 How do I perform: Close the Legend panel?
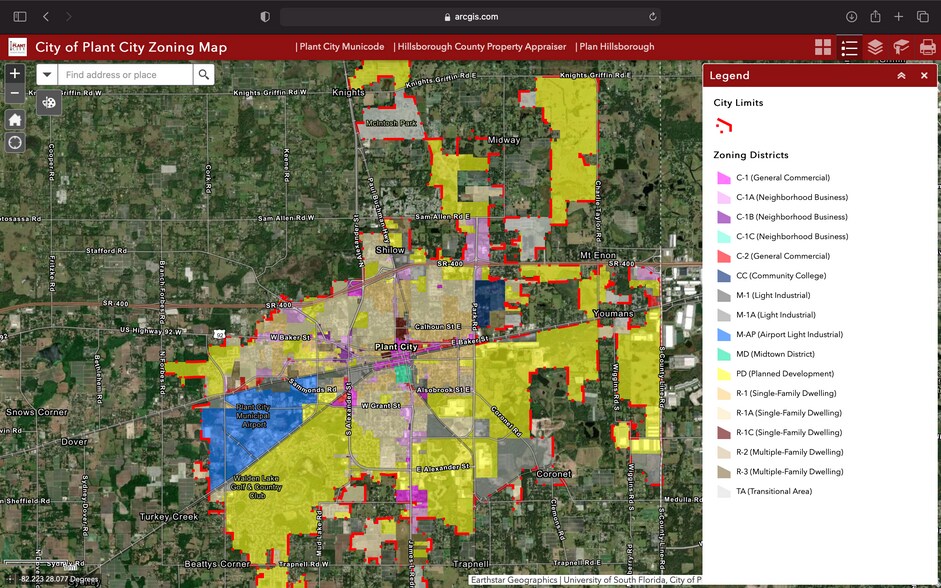pos(924,76)
